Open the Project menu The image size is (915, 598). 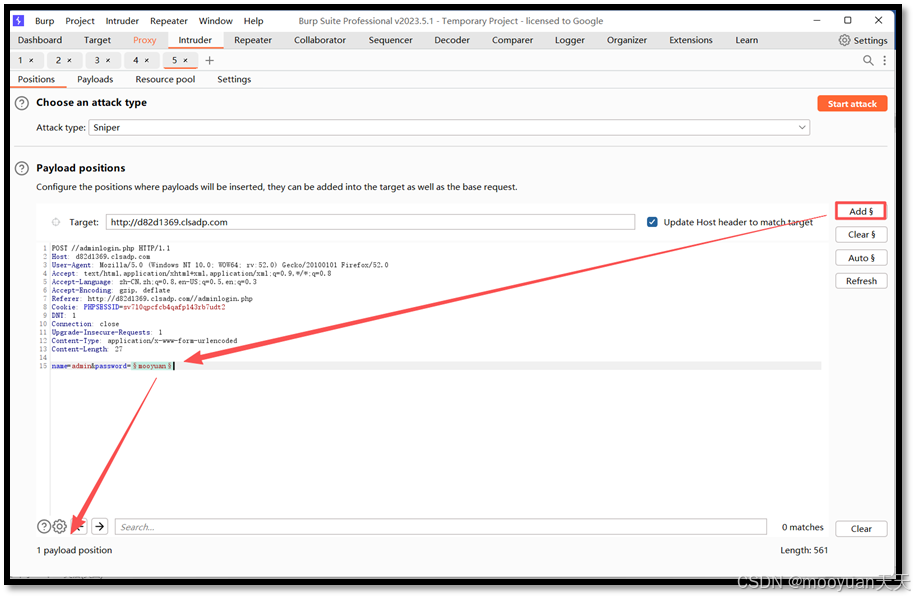tap(80, 21)
